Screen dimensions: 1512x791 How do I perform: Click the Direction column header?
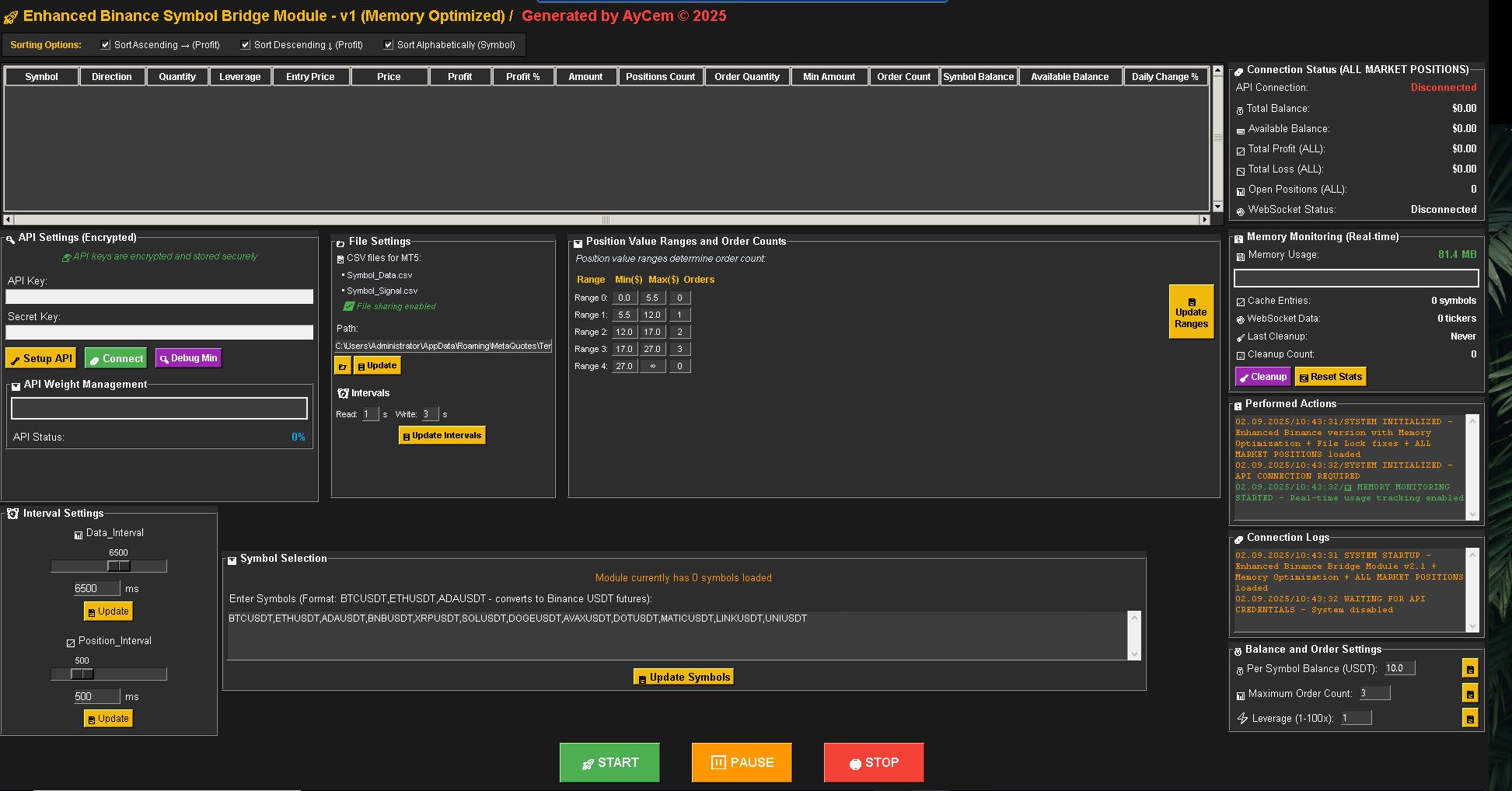pos(112,76)
